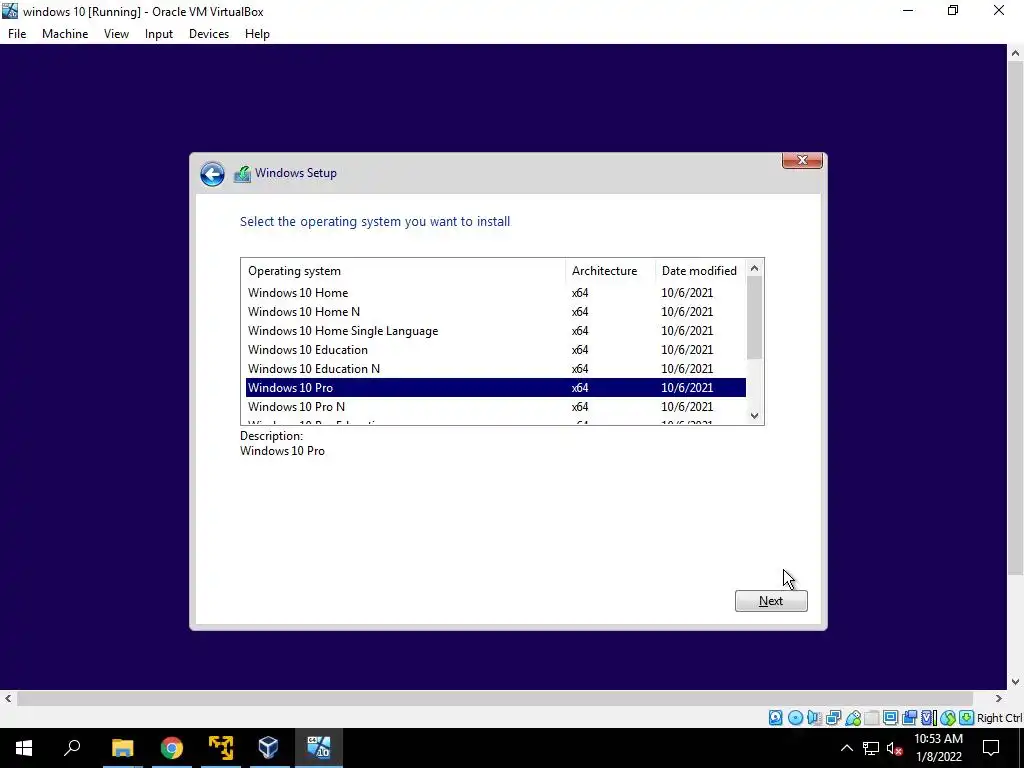Click the VM horizontal scroll left arrow
The height and width of the screenshot is (768, 1024).
coord(7,699)
